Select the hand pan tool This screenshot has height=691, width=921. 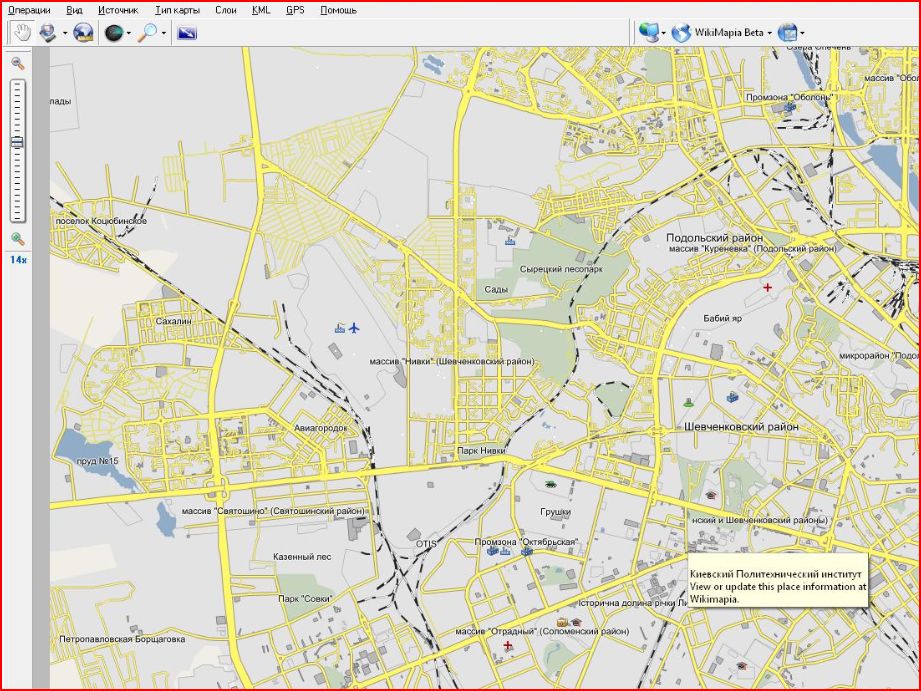21,33
